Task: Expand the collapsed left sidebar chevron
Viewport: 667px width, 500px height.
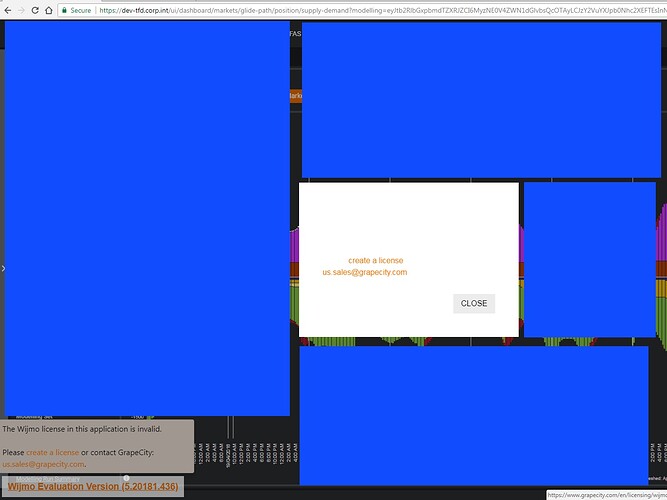Action: point(3,268)
